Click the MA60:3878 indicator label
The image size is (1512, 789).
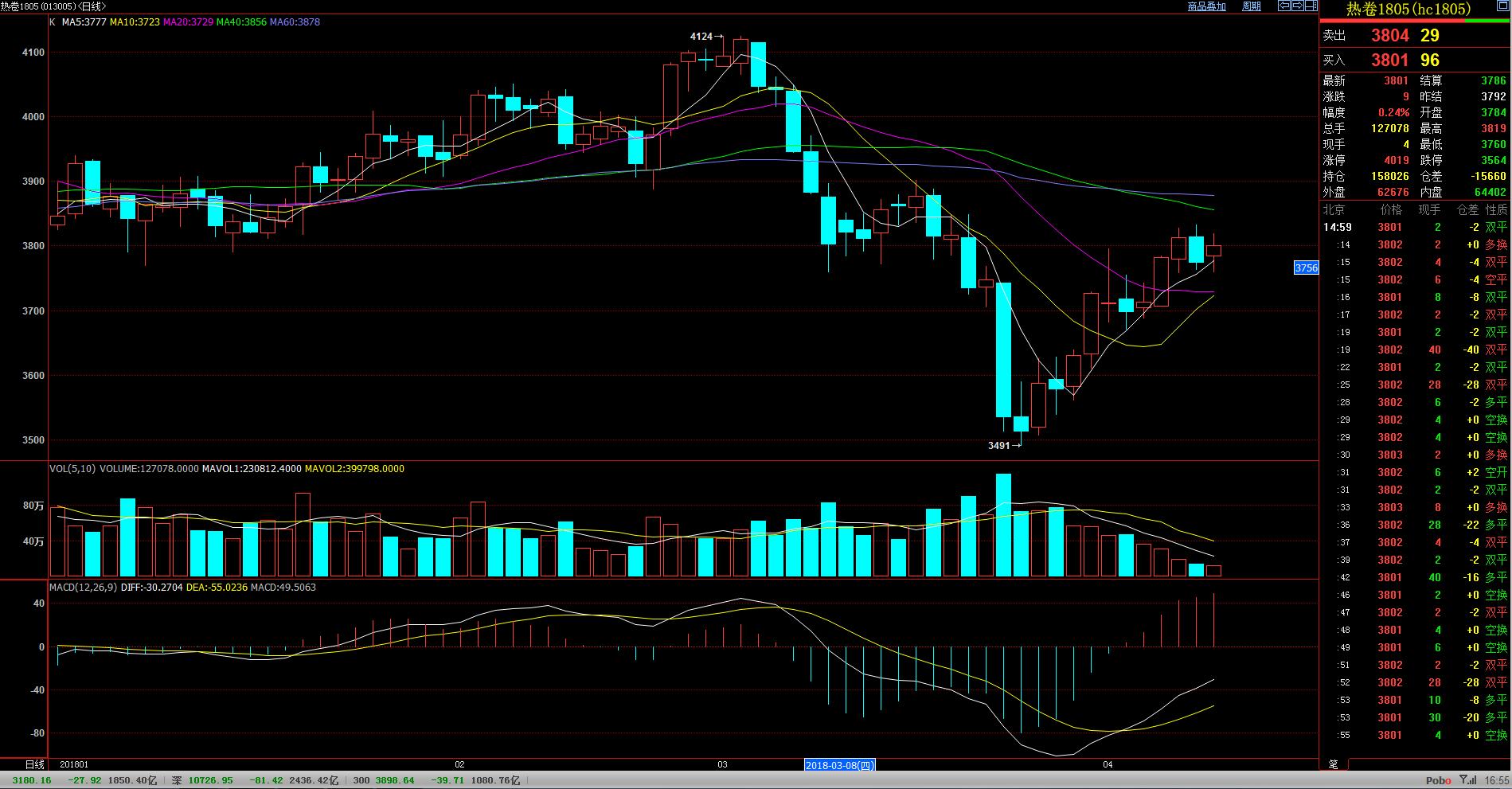pos(295,22)
